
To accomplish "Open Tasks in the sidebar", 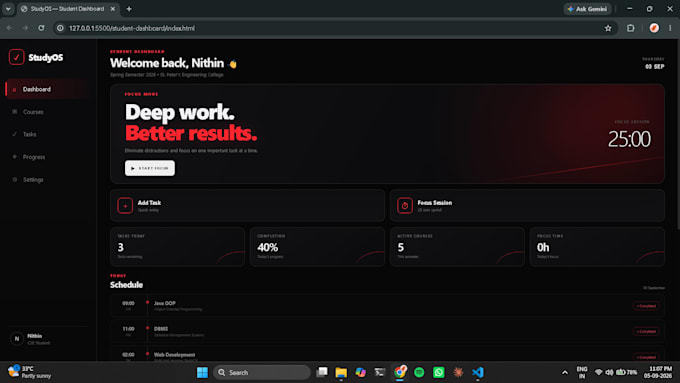I will [x=46, y=134].
